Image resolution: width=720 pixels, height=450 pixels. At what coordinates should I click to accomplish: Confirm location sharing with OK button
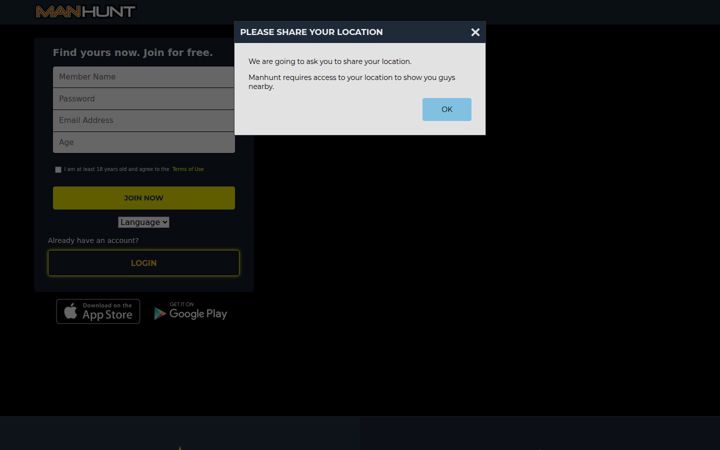(x=447, y=109)
